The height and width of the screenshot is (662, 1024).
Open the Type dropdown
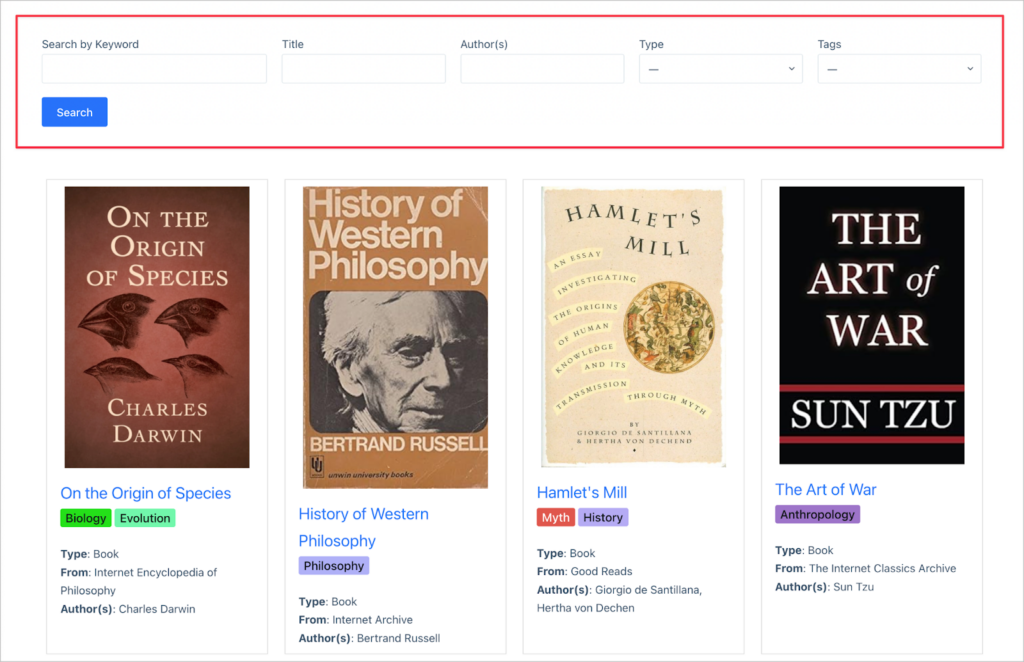click(720, 69)
